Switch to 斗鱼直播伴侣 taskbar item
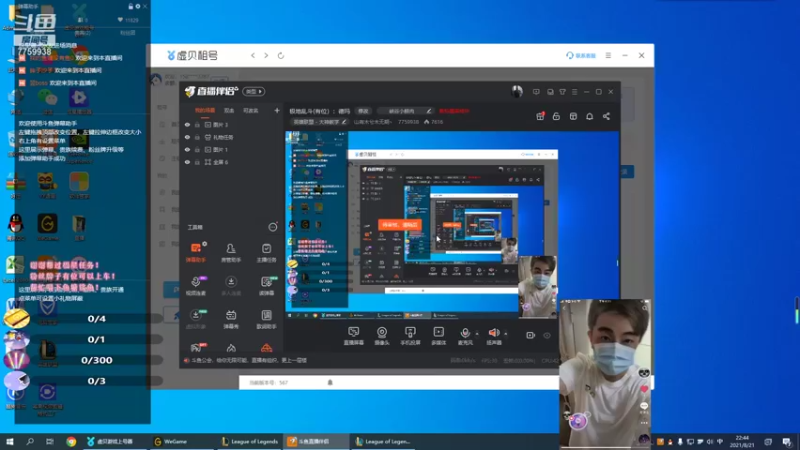Screen dimensions: 800x450 [x=316, y=441]
